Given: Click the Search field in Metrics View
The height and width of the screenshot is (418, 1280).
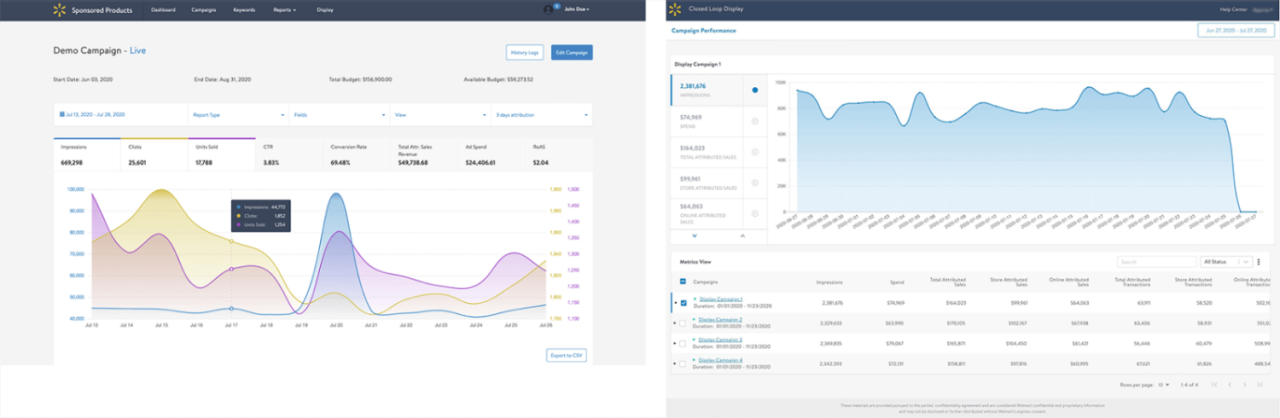Looking at the screenshot, I should [x=1157, y=262].
